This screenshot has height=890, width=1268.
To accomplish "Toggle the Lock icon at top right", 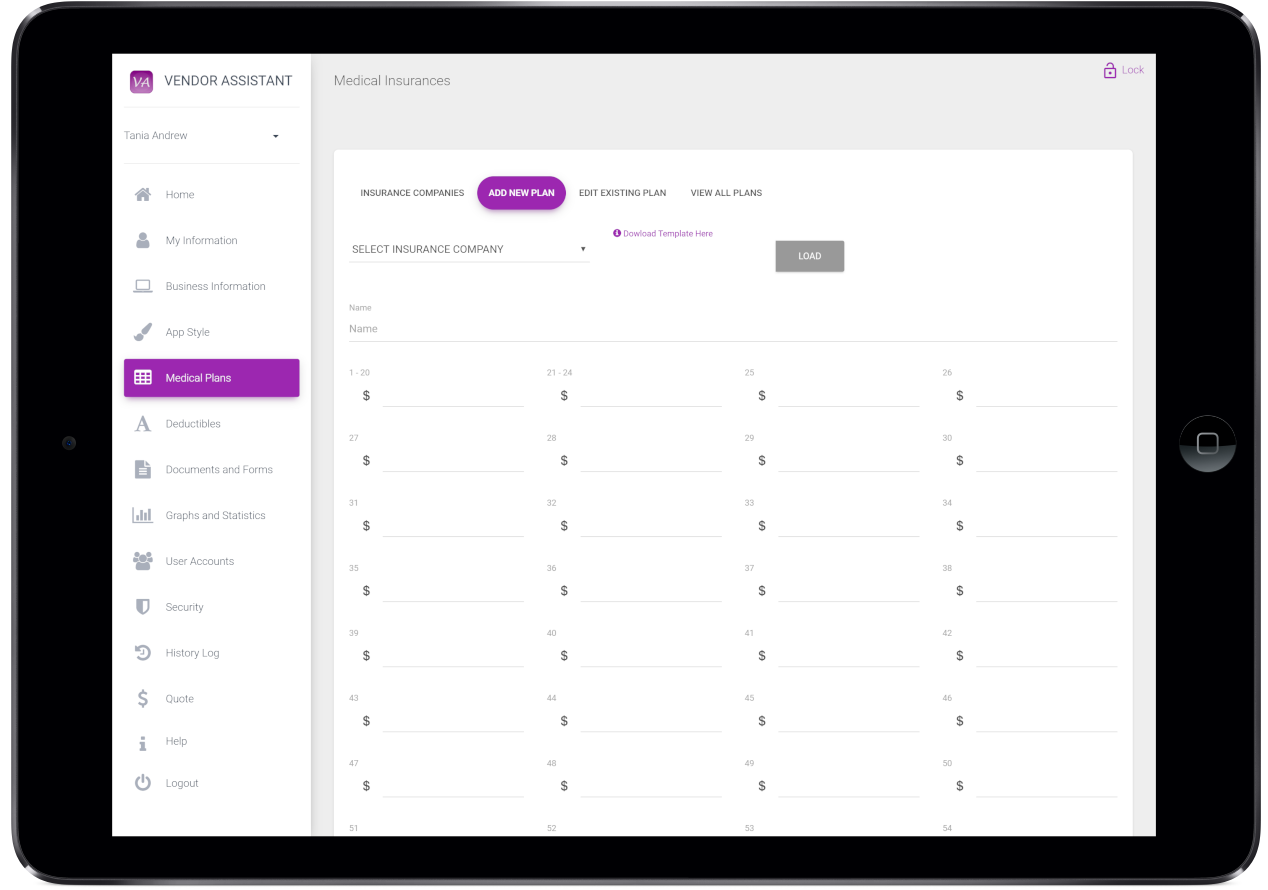I will pos(1110,71).
